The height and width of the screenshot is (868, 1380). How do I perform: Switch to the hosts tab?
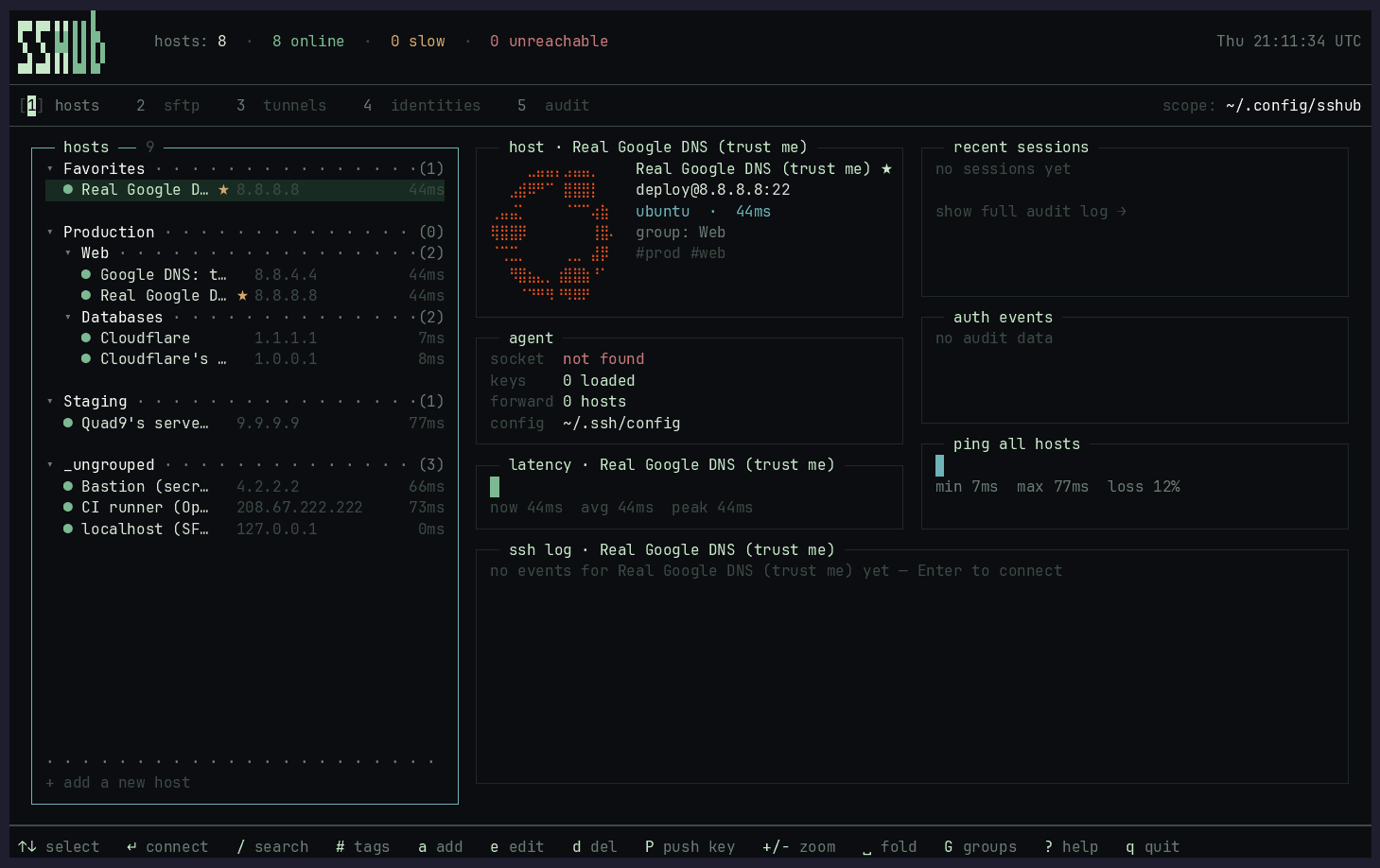pyautogui.click(x=60, y=106)
